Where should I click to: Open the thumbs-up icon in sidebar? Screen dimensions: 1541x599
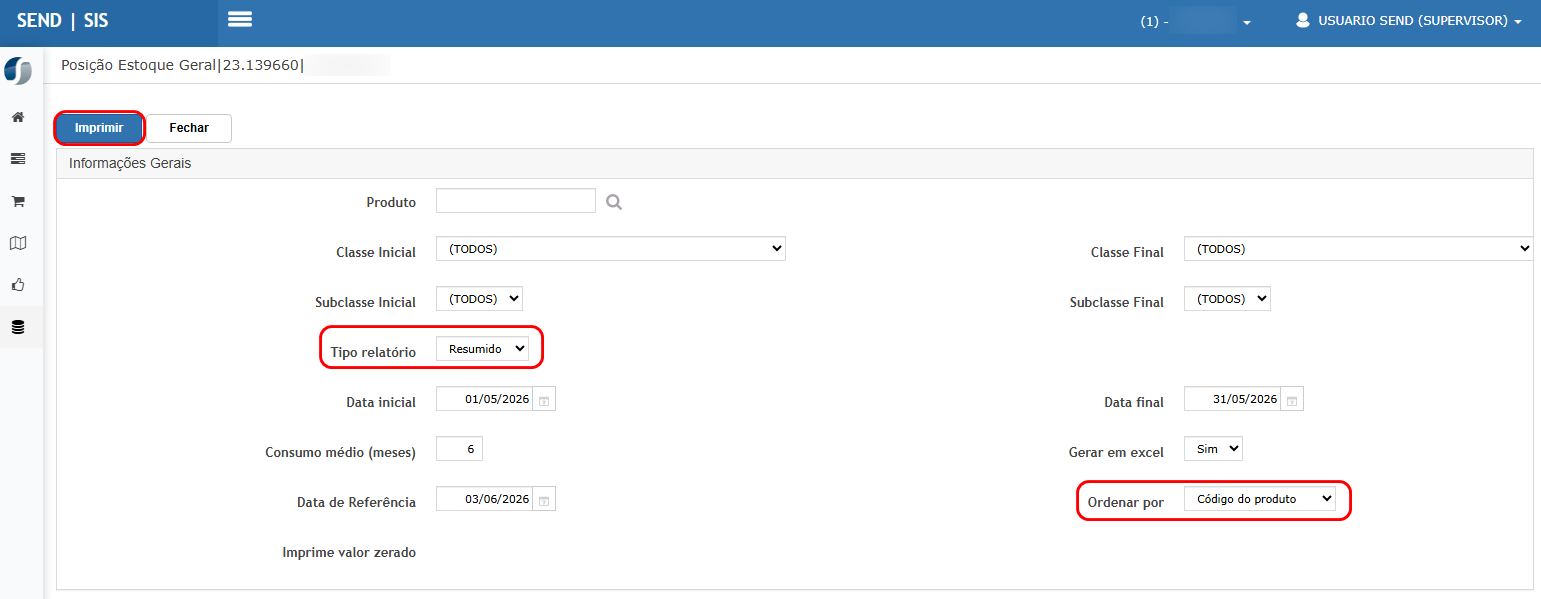pos(17,285)
